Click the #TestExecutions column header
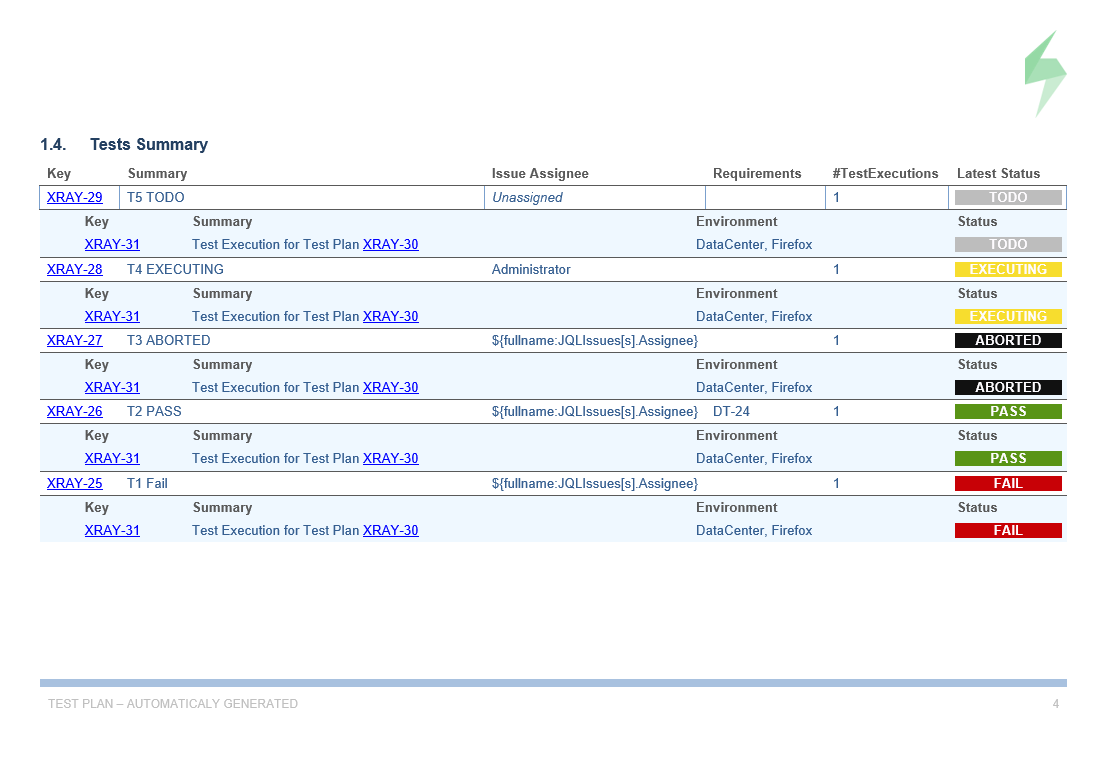1105x771 pixels. click(x=885, y=174)
